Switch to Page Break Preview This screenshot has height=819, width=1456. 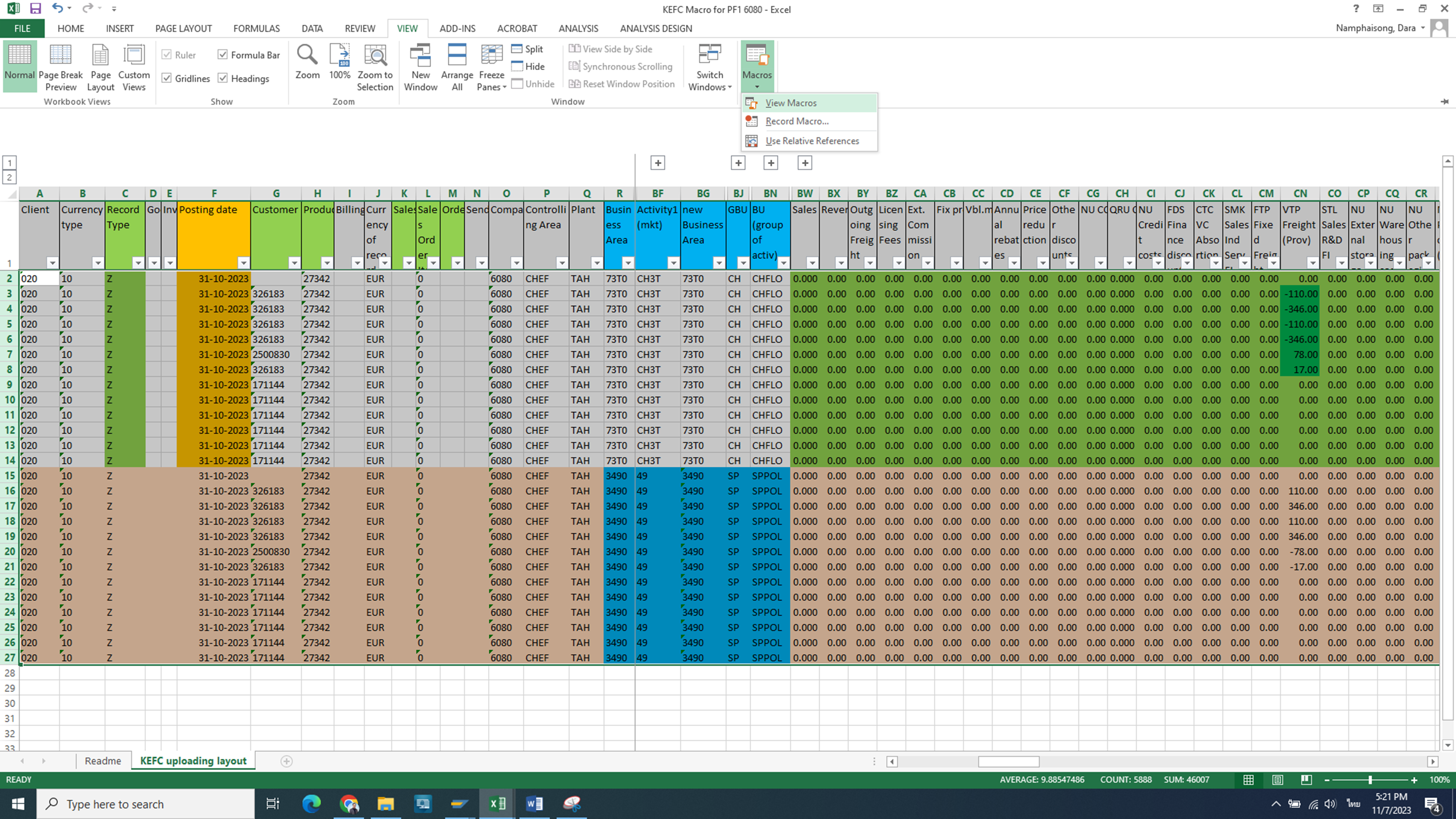tap(61, 56)
